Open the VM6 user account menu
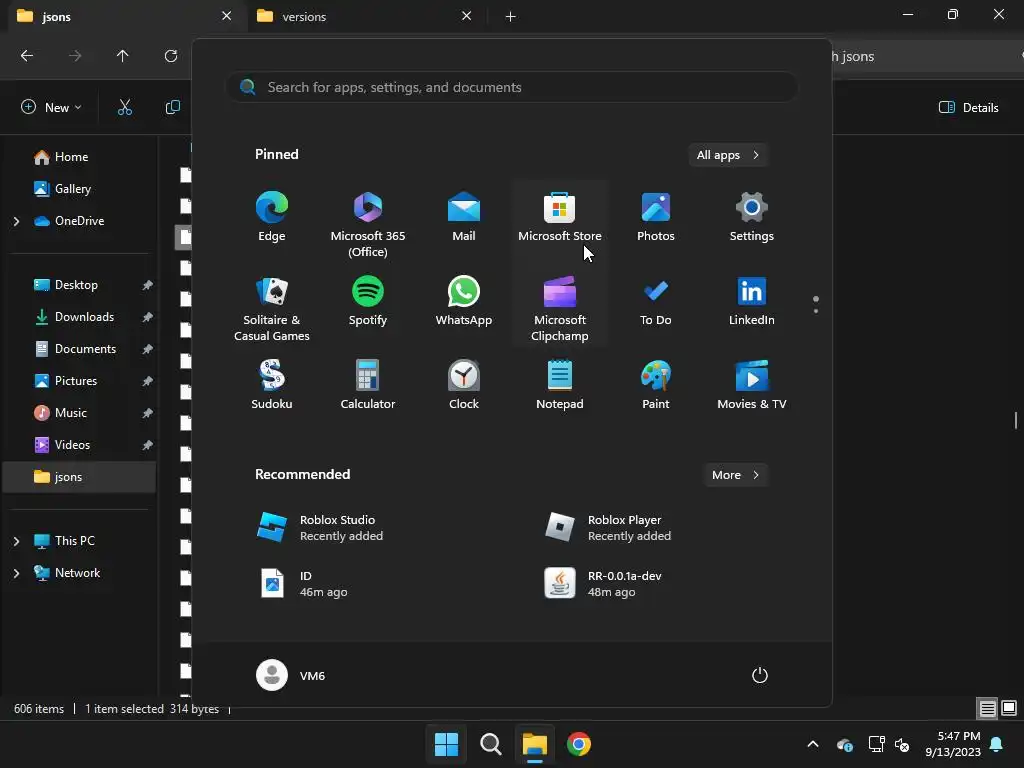This screenshot has height=768, width=1024. pos(291,675)
